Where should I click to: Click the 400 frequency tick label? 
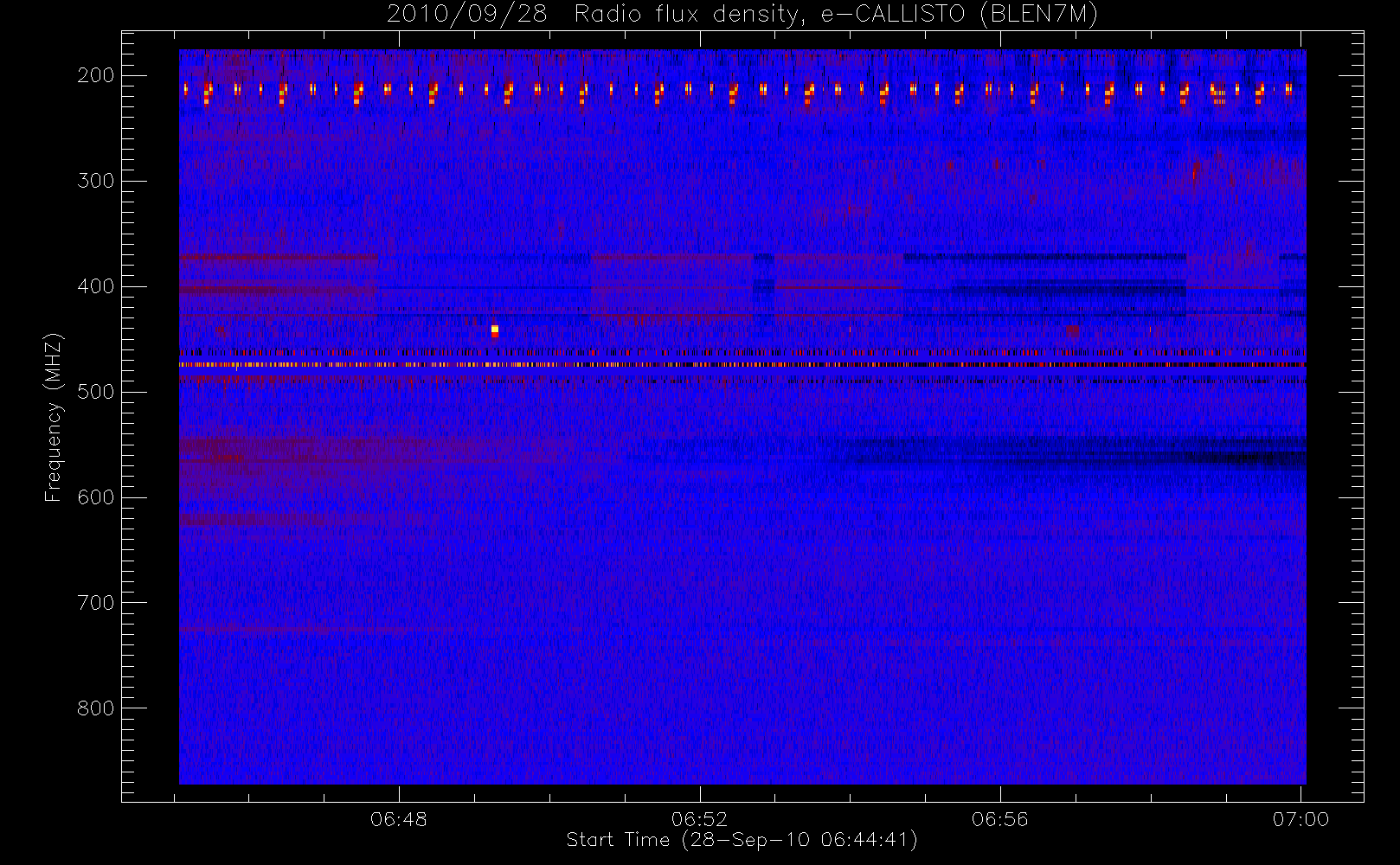pos(96,286)
